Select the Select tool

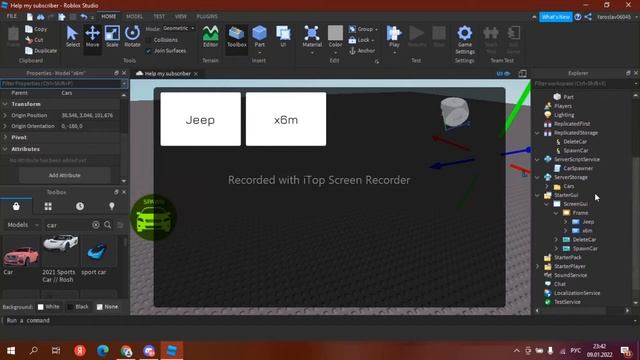pyautogui.click(x=73, y=36)
